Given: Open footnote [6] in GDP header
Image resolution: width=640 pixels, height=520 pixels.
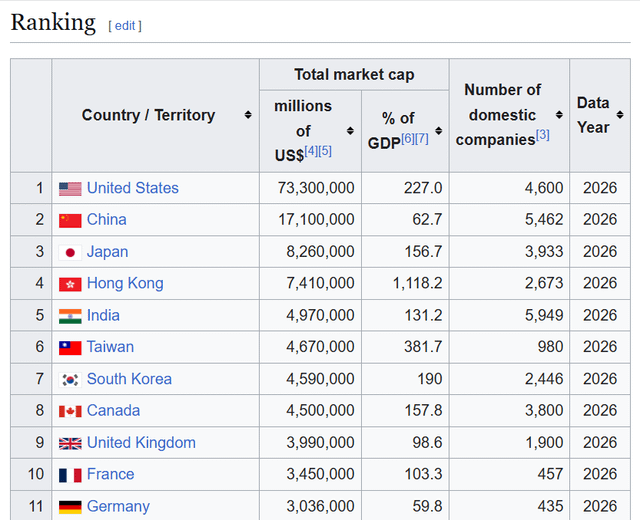Looking at the screenshot, I should coord(408,139).
